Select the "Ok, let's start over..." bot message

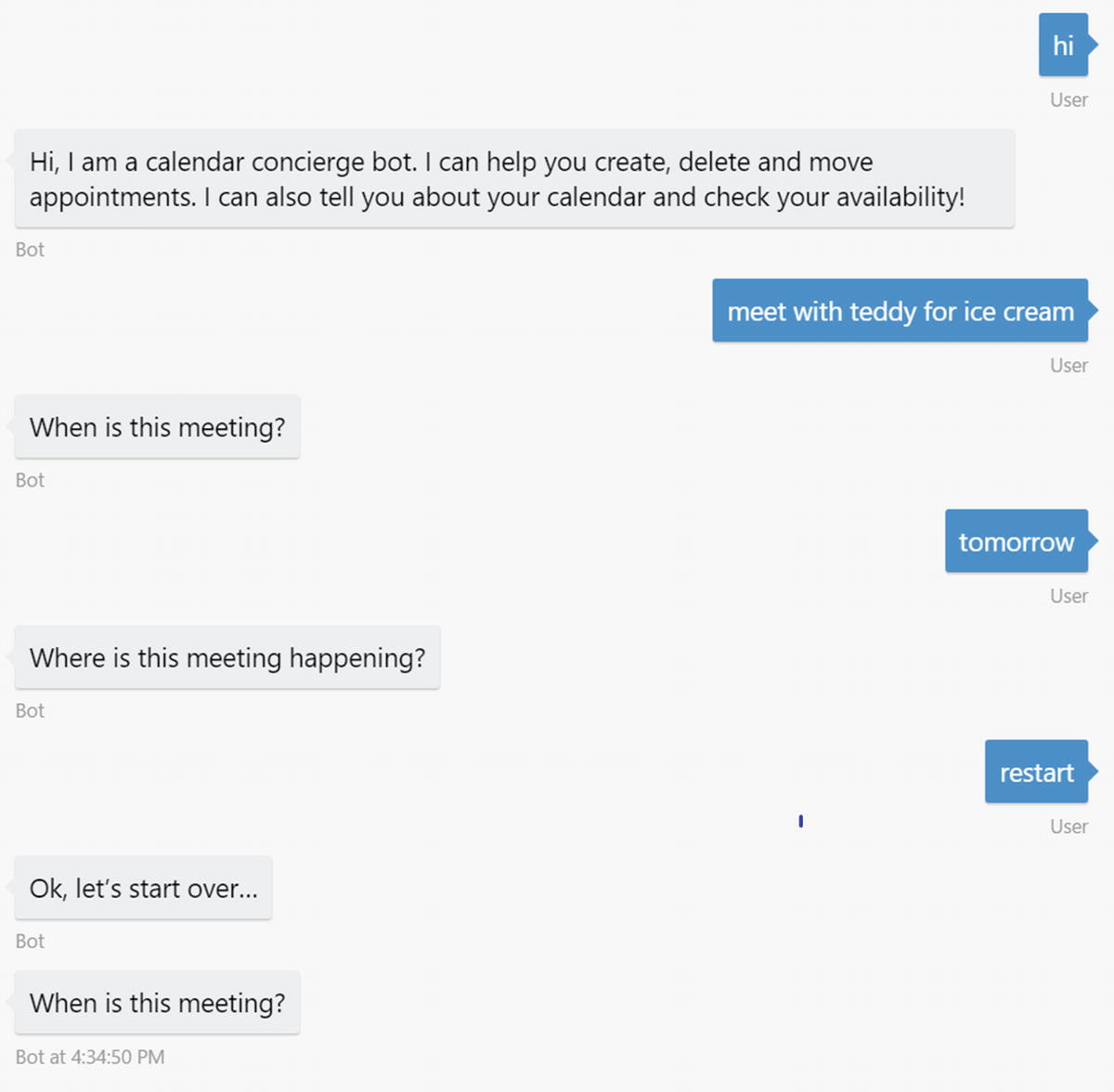point(143,889)
